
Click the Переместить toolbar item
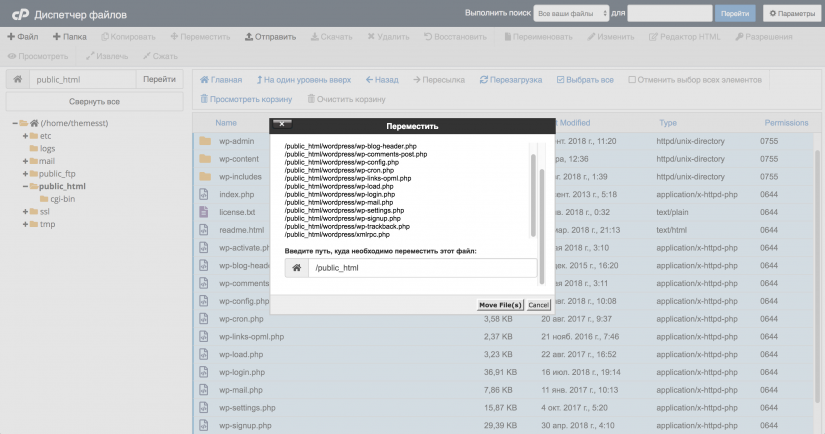(x=200, y=37)
